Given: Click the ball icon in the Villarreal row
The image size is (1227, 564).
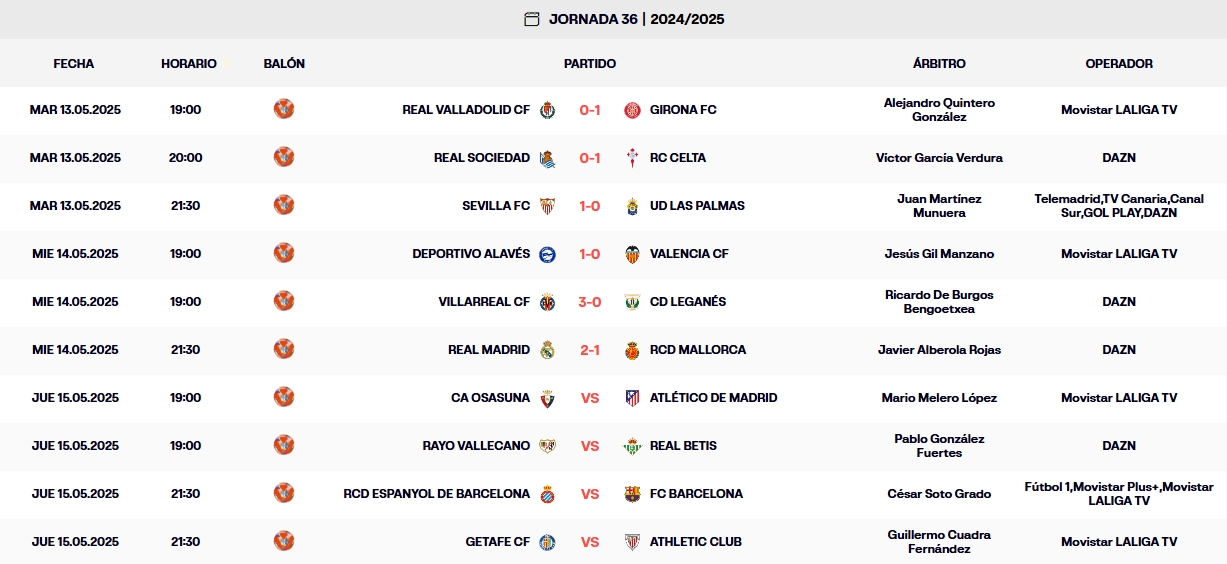Looking at the screenshot, I should tap(284, 301).
